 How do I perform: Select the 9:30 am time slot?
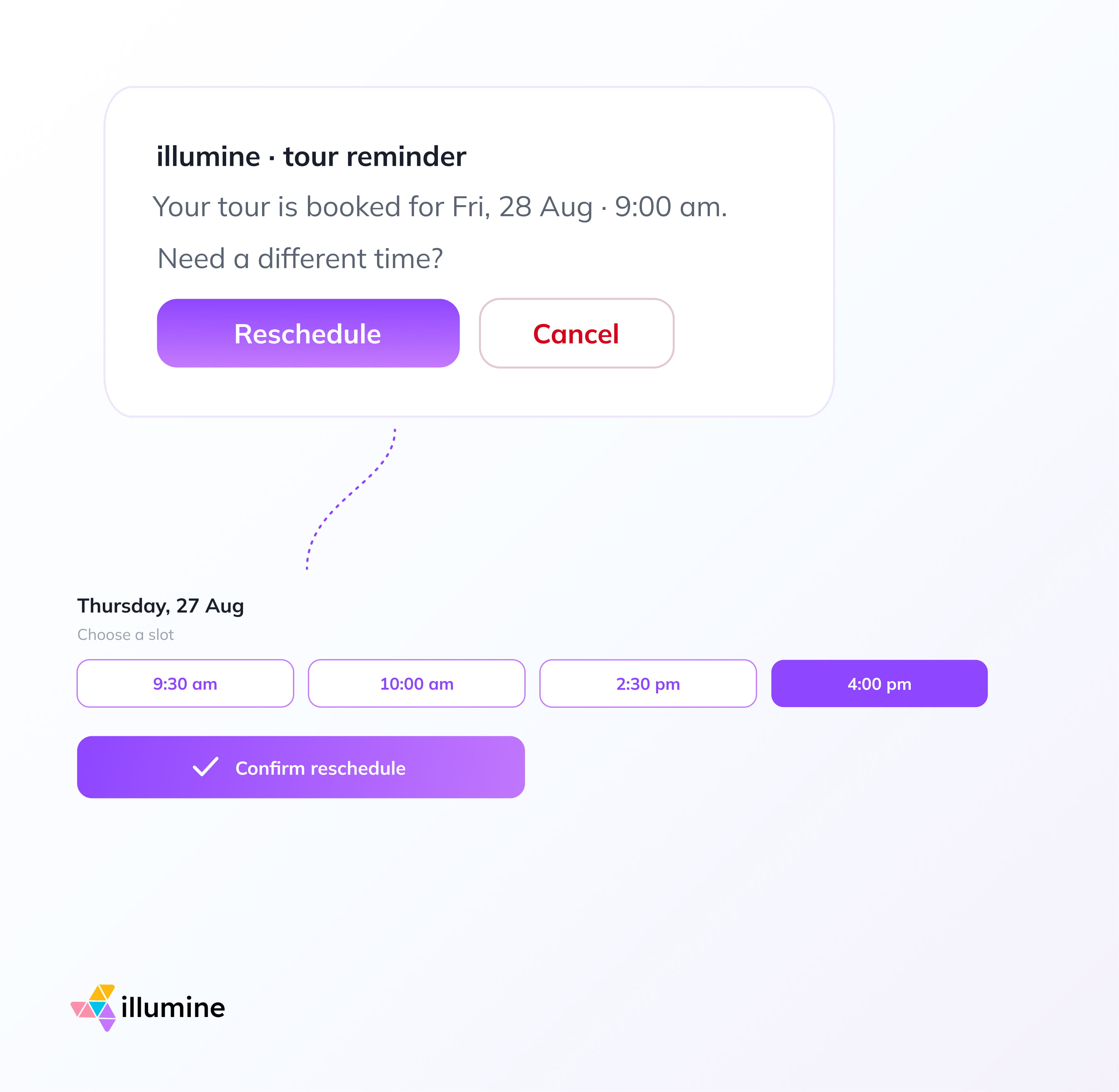coord(185,684)
